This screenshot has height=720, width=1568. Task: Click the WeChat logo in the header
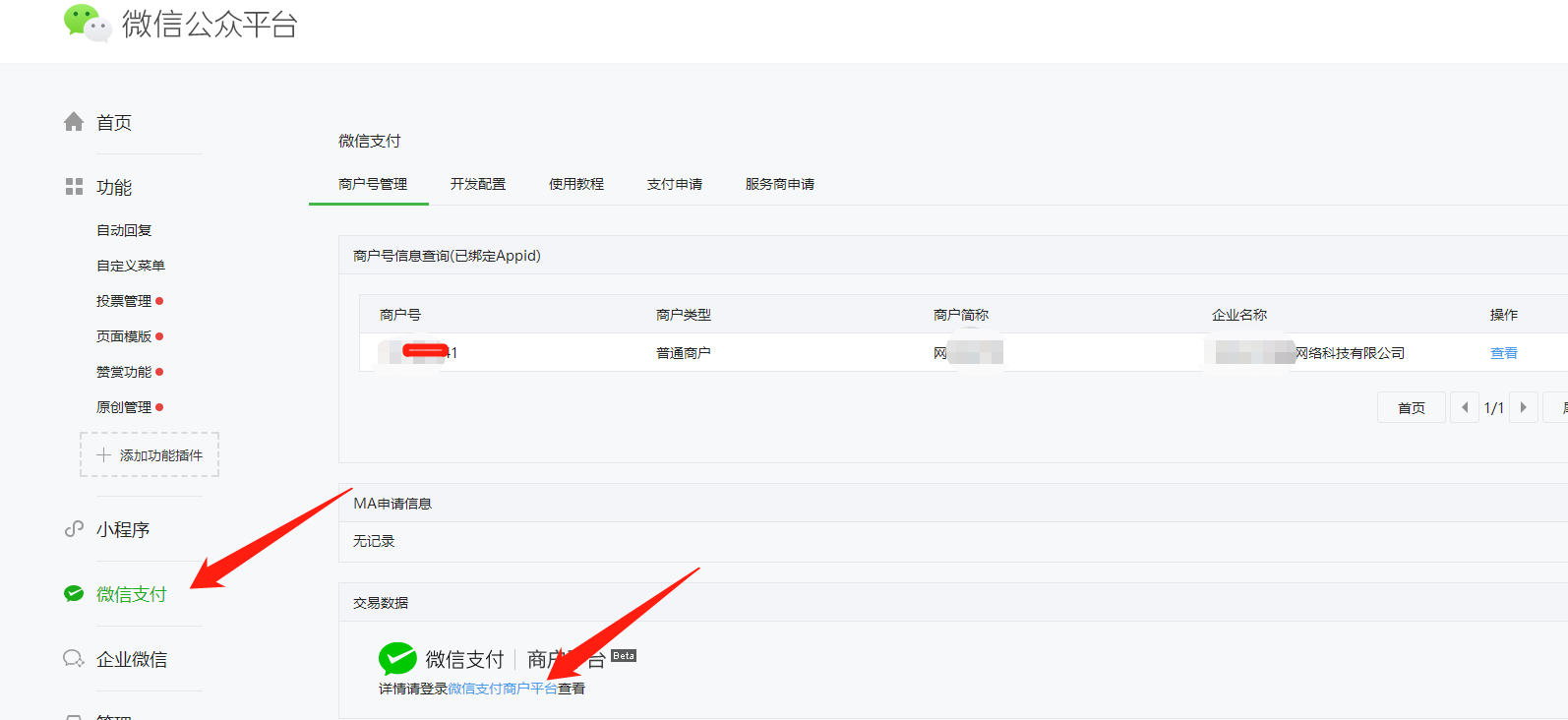click(x=88, y=23)
